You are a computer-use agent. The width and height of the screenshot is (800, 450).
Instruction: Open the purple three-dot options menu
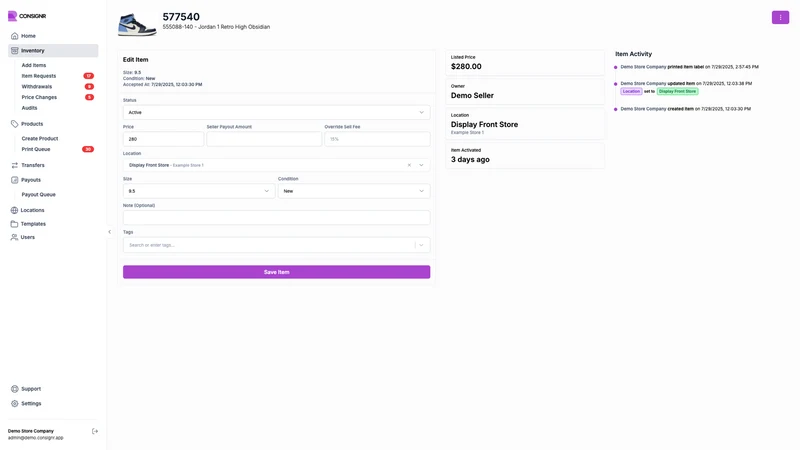(780, 17)
